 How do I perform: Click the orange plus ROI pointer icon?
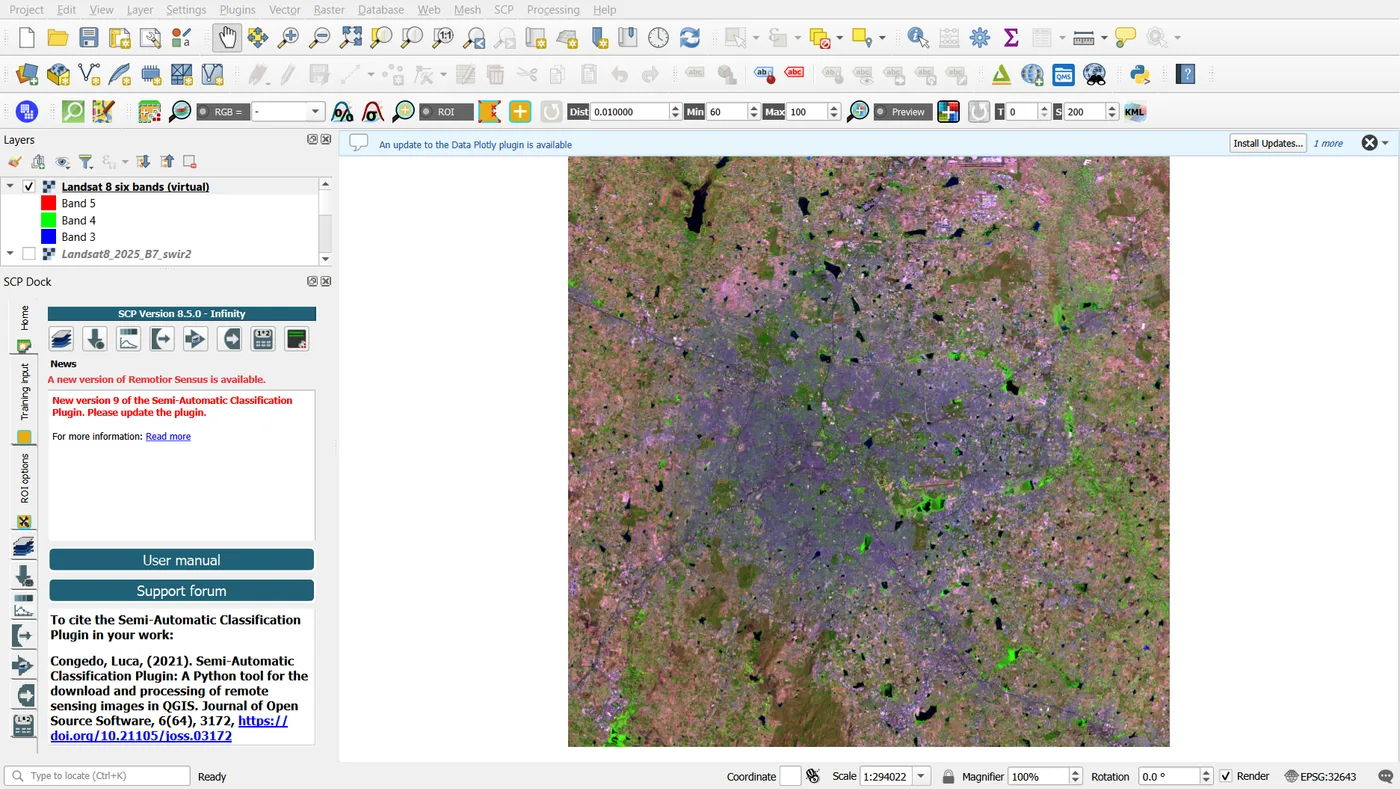[x=520, y=112]
